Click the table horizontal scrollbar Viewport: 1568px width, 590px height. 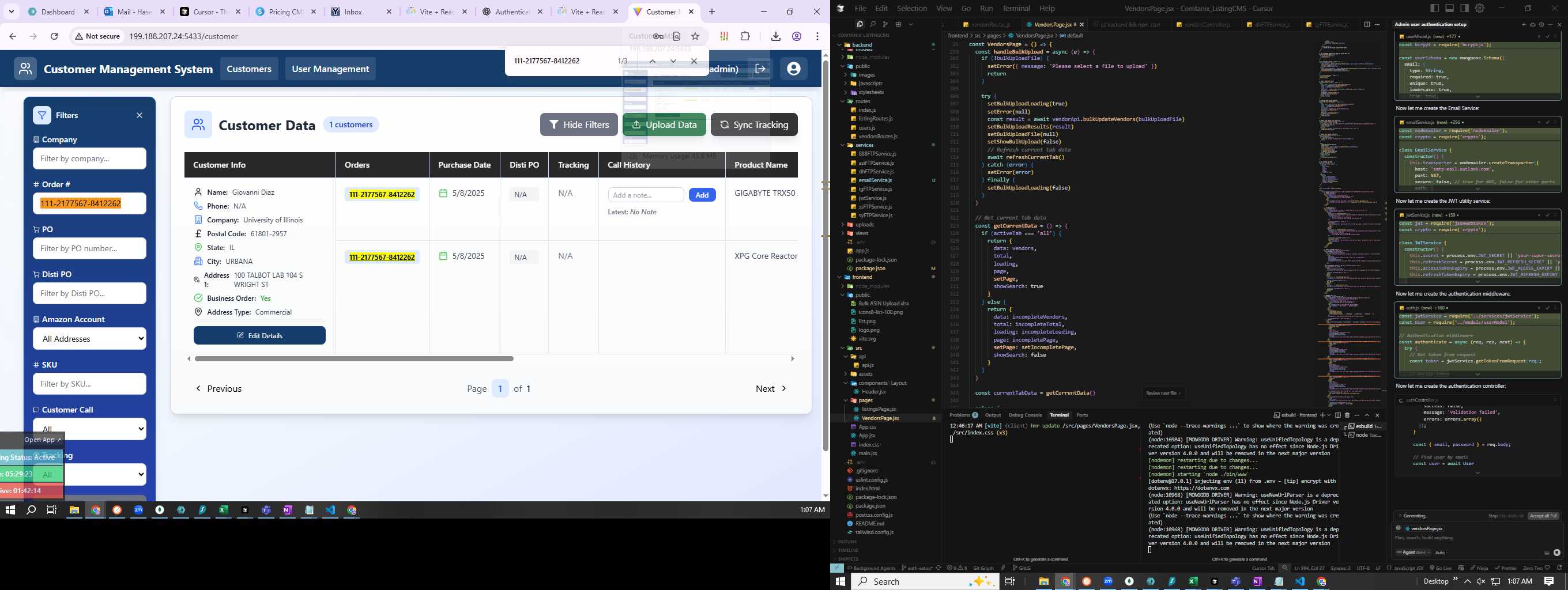click(x=355, y=359)
